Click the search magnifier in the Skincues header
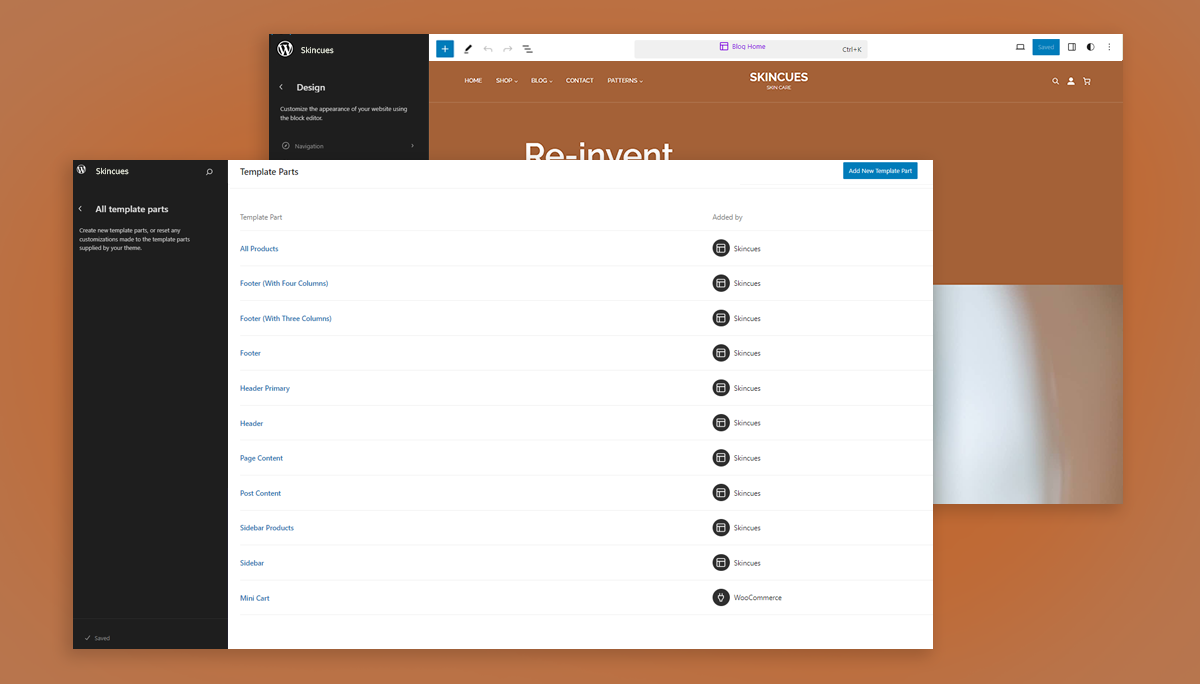 tap(1055, 81)
